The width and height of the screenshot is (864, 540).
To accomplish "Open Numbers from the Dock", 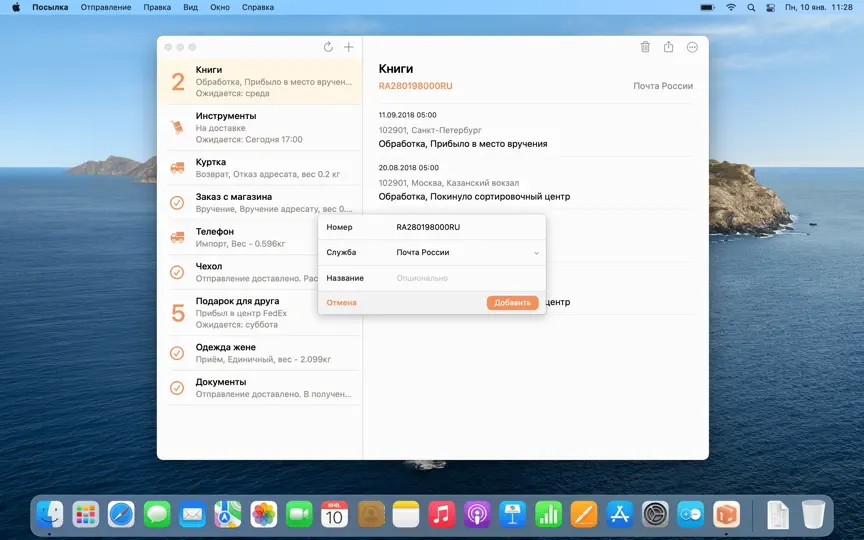I will 548,515.
